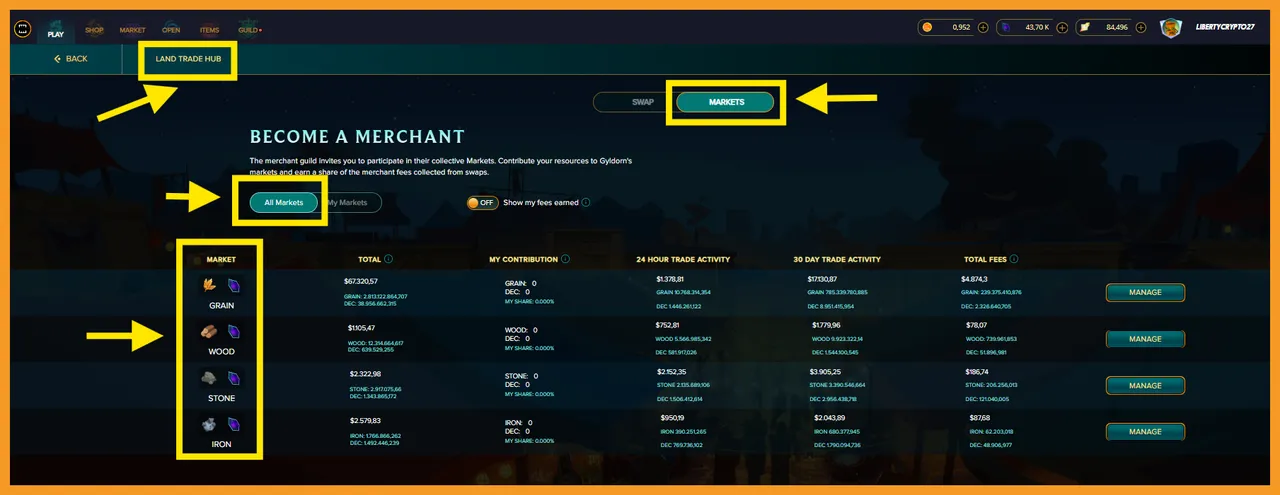1280x495 pixels.
Task: Open info icon beside TOTAL column header
Action: tap(388, 259)
